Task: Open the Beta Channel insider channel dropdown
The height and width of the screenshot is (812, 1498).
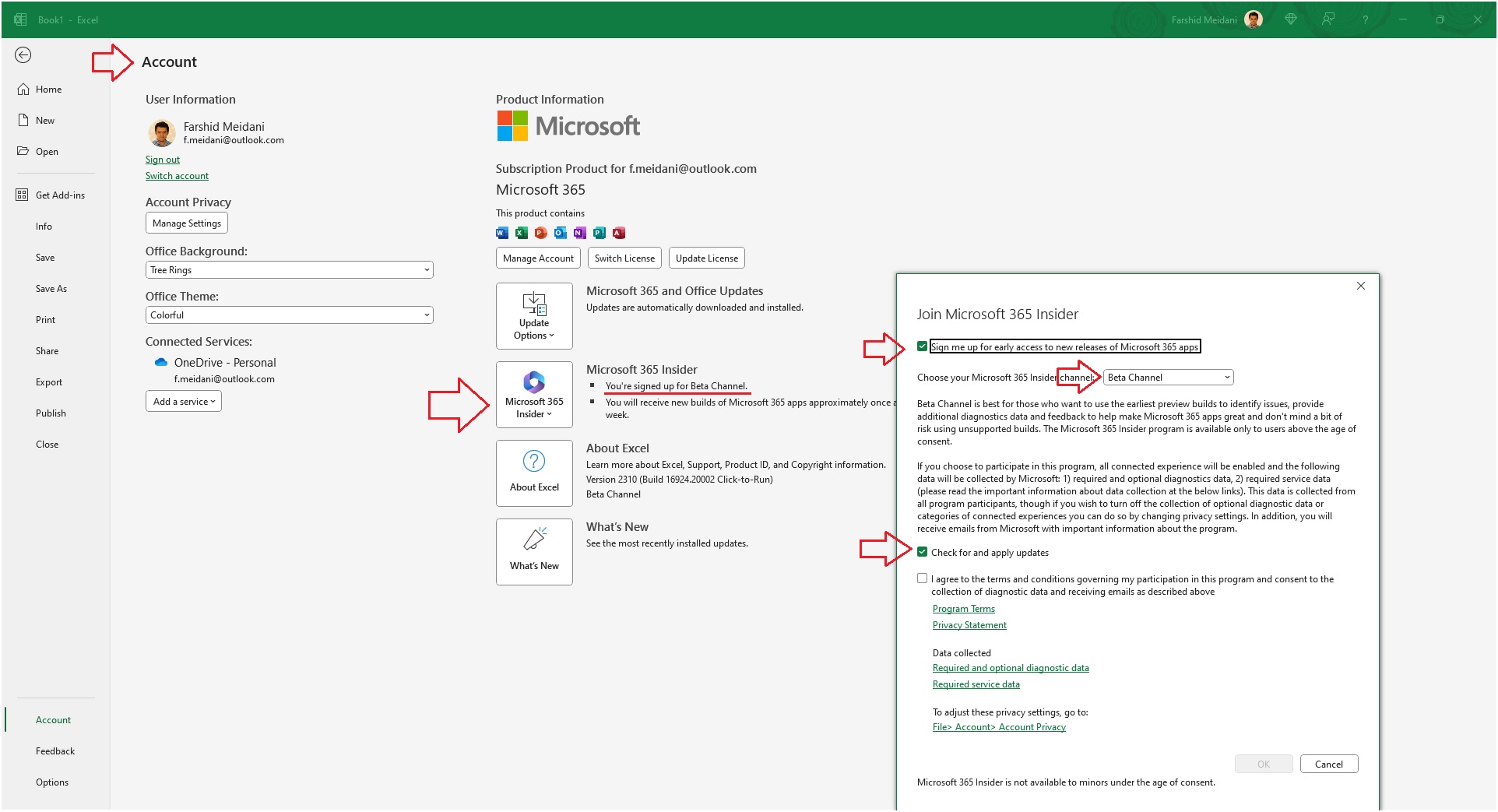Action: tap(1169, 378)
